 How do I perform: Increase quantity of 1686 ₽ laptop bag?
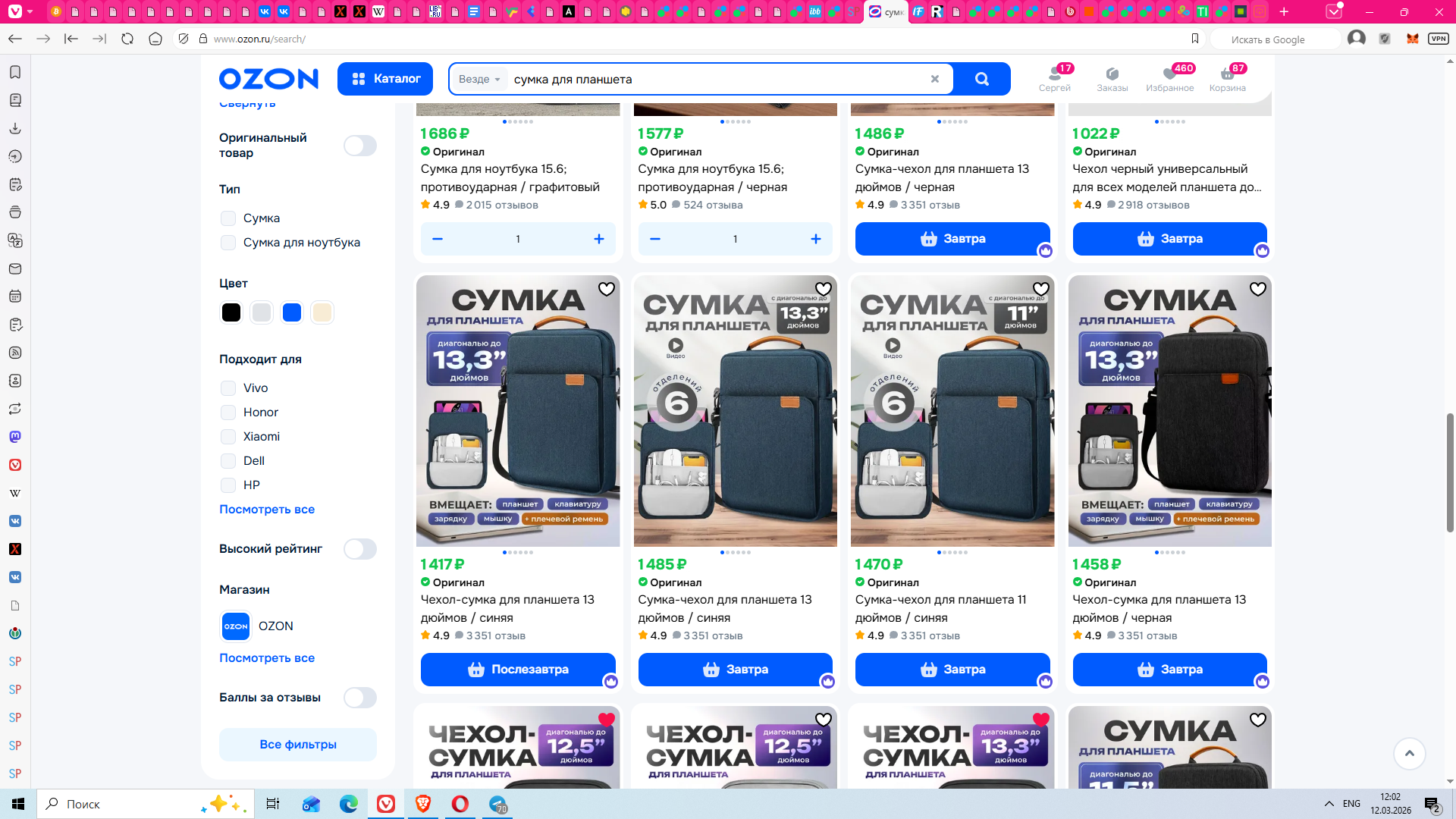point(598,239)
